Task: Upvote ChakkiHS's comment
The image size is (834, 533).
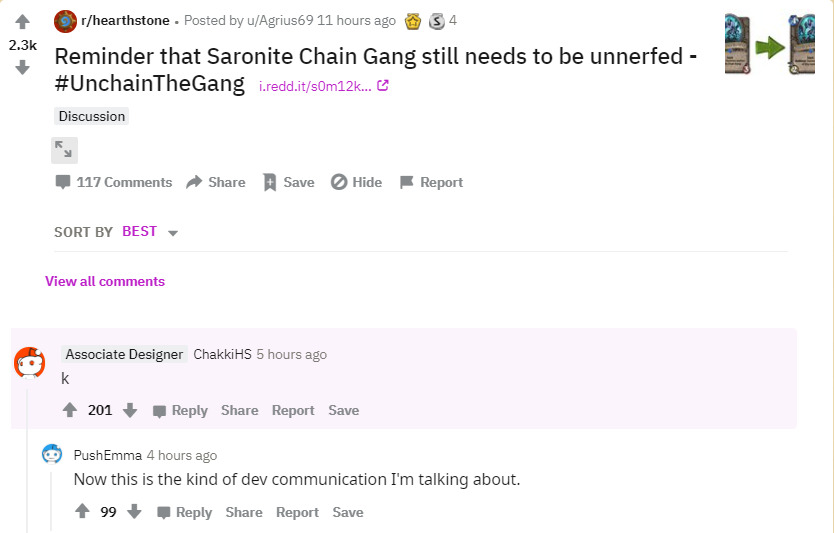Action: [70, 410]
